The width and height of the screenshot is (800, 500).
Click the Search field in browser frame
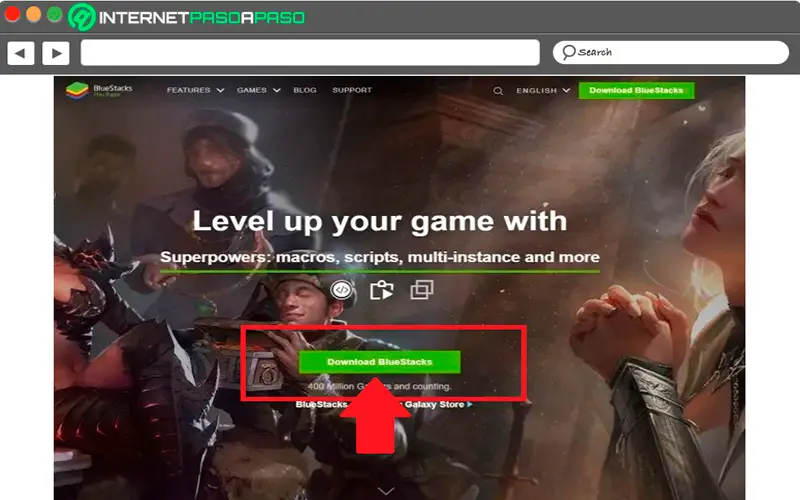click(671, 52)
